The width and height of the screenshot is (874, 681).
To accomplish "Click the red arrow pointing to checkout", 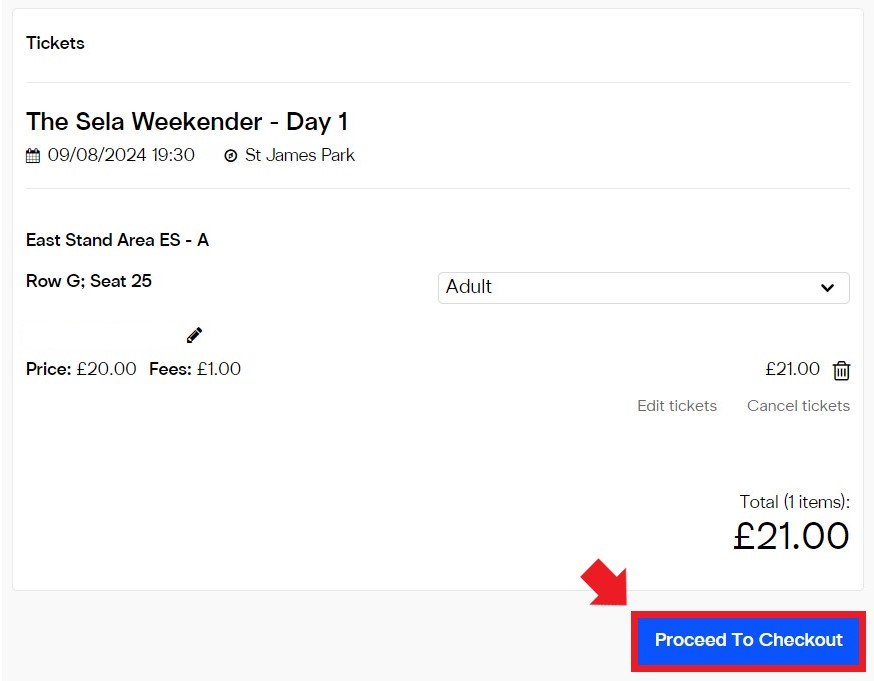I will [605, 583].
